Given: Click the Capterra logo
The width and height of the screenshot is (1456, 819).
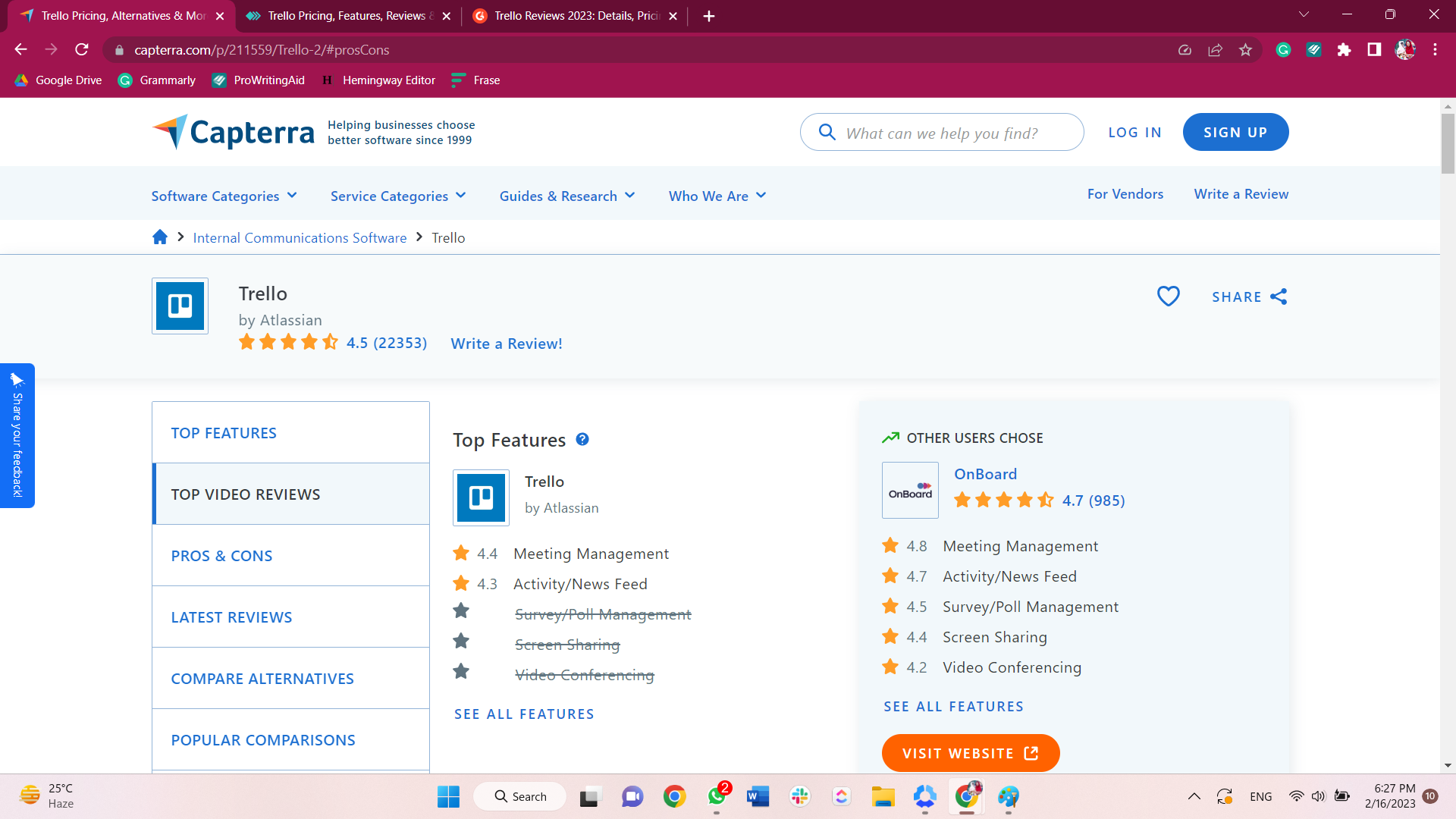Looking at the screenshot, I should click(x=232, y=131).
